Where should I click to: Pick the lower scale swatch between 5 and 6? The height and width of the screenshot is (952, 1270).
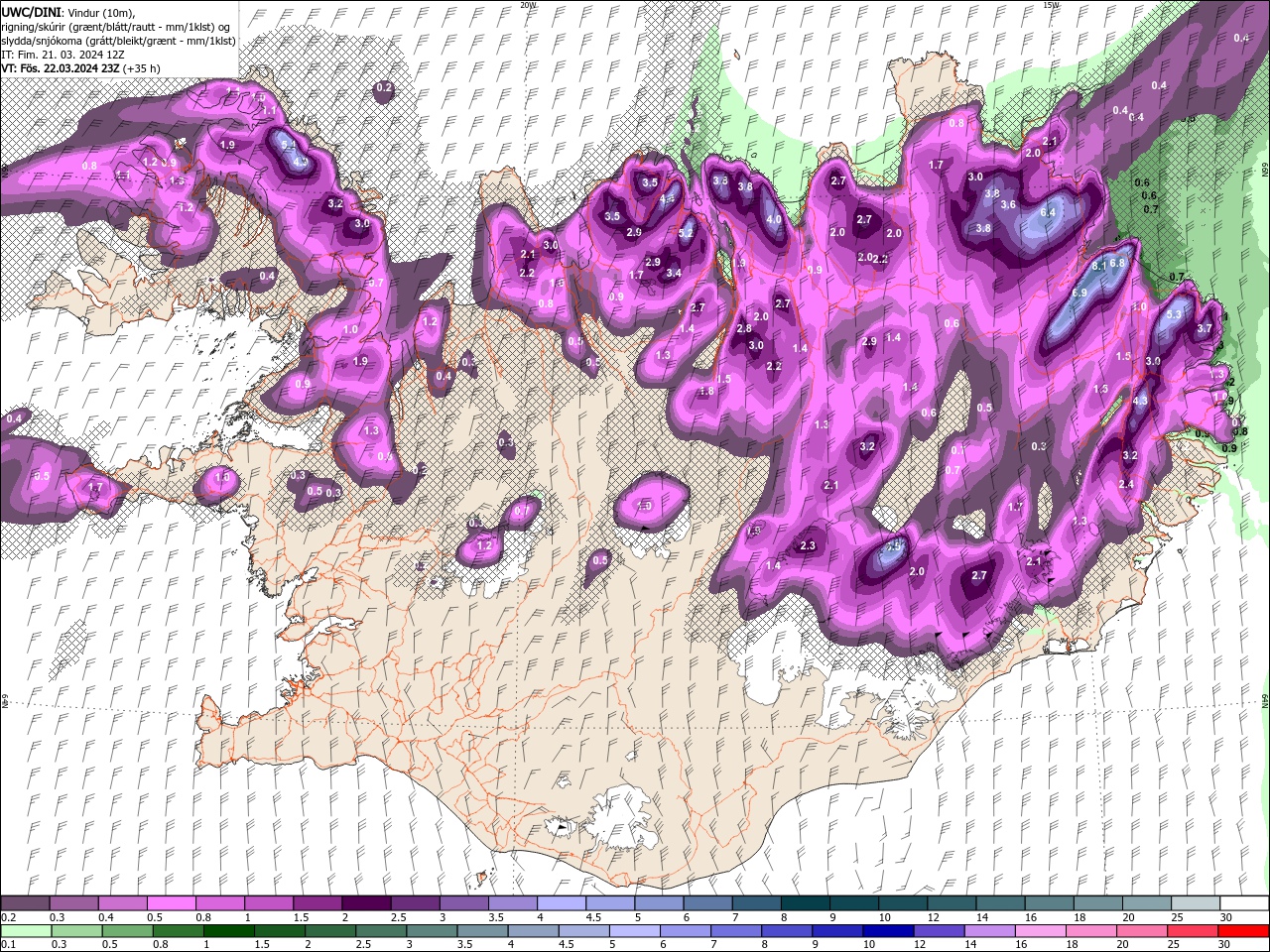635,930
